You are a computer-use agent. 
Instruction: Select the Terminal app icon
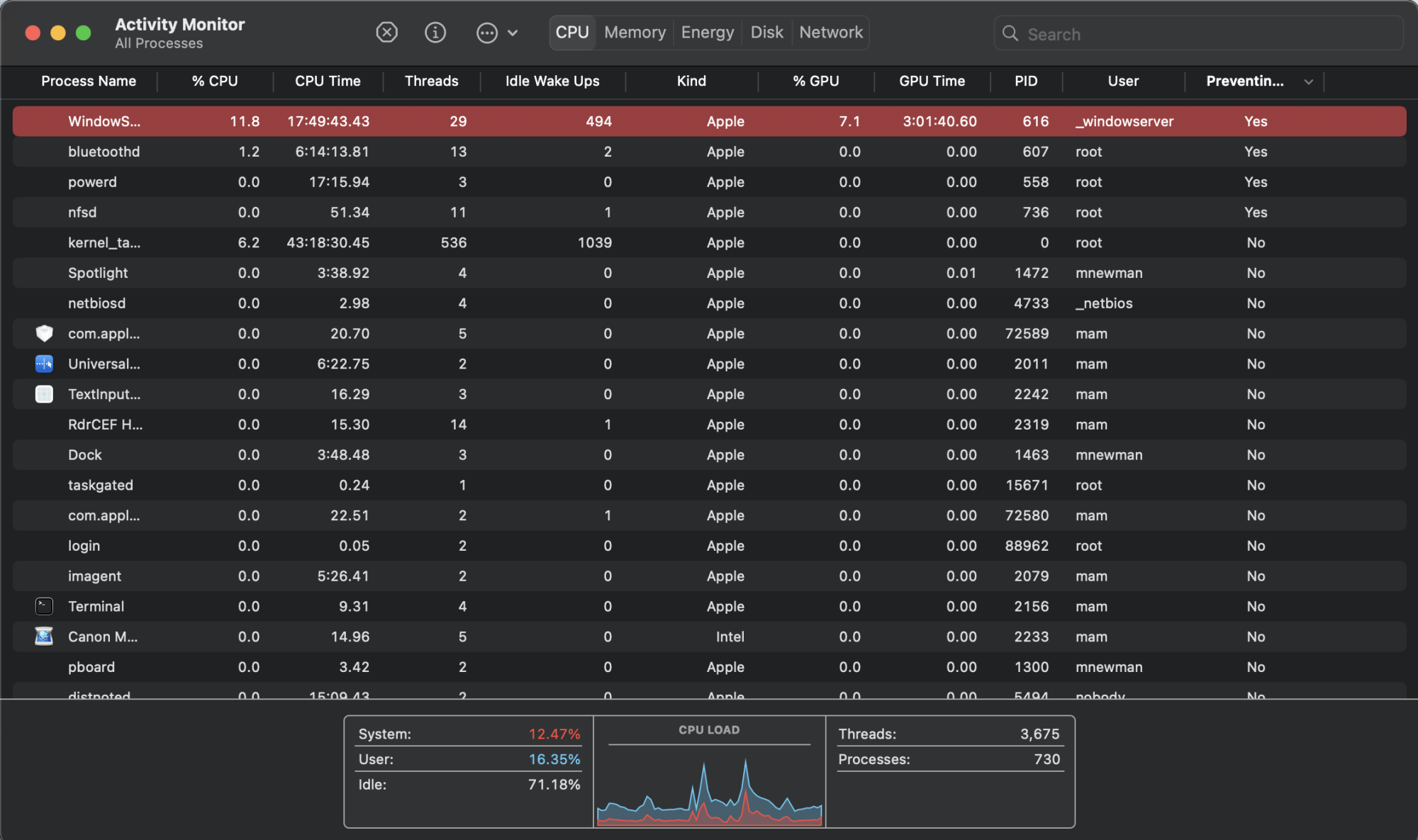[44, 606]
